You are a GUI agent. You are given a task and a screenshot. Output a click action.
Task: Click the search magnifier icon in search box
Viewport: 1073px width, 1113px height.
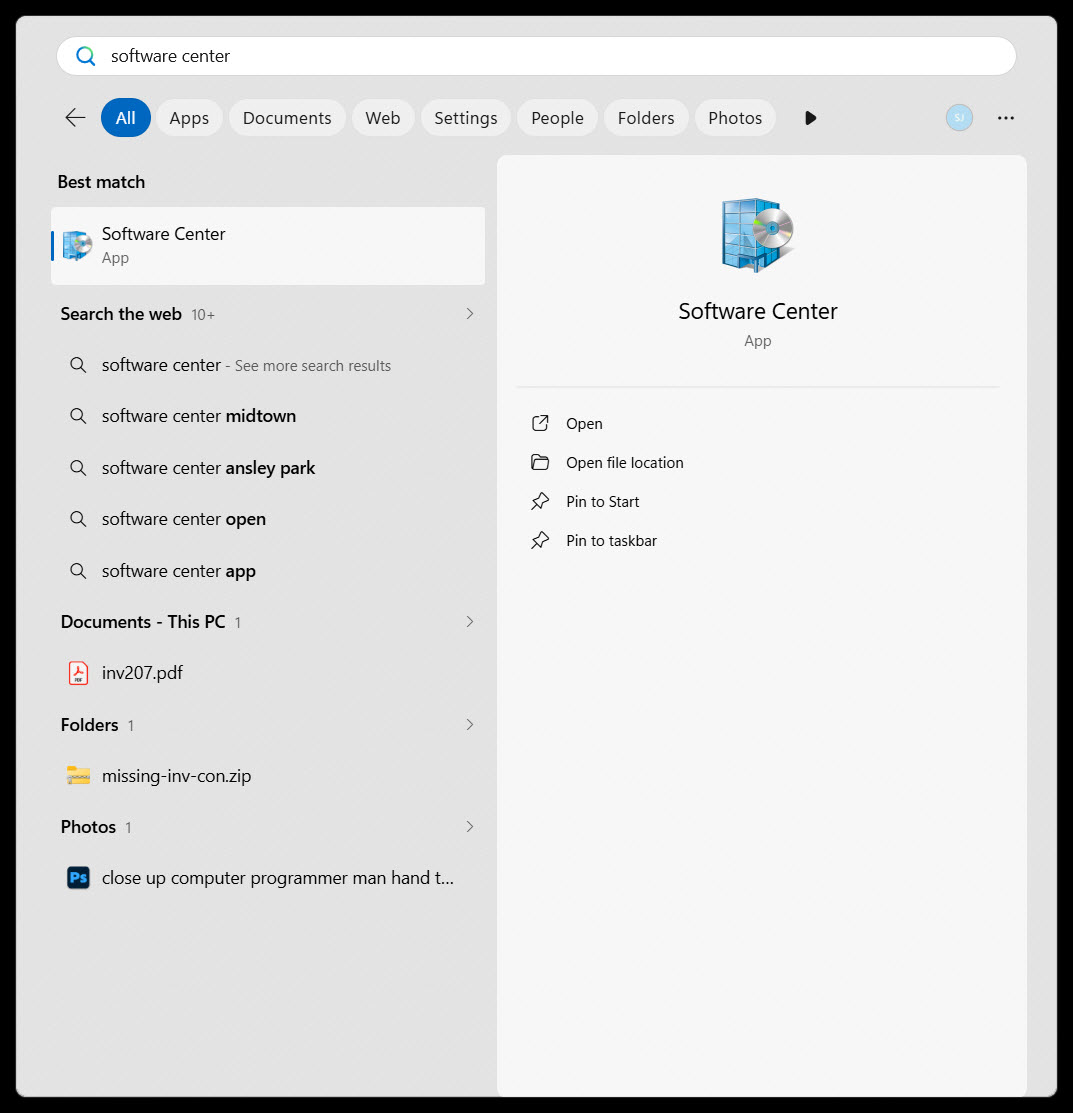[85, 56]
